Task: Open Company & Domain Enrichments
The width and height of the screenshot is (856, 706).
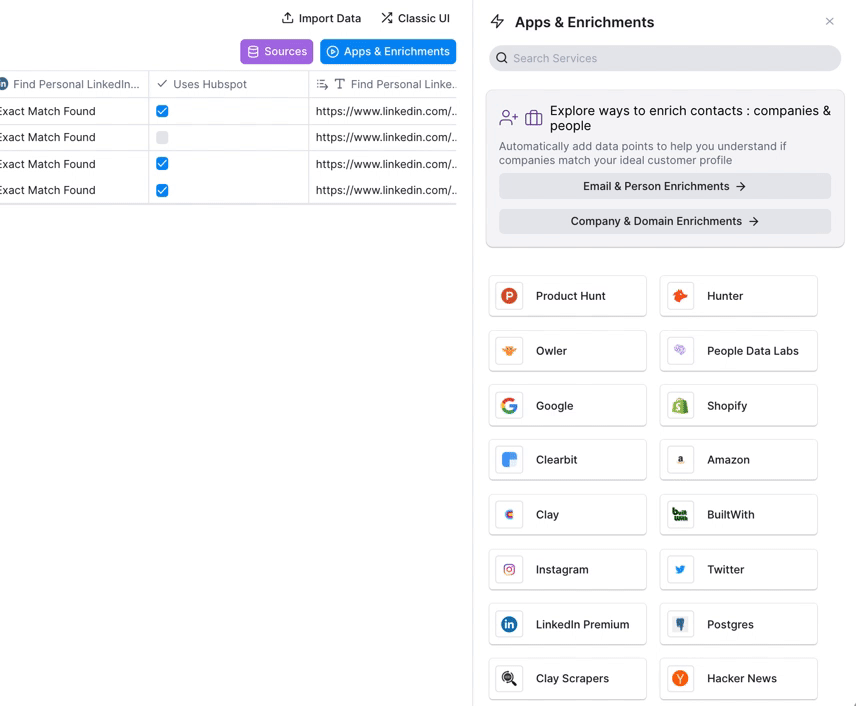Action: pos(664,221)
